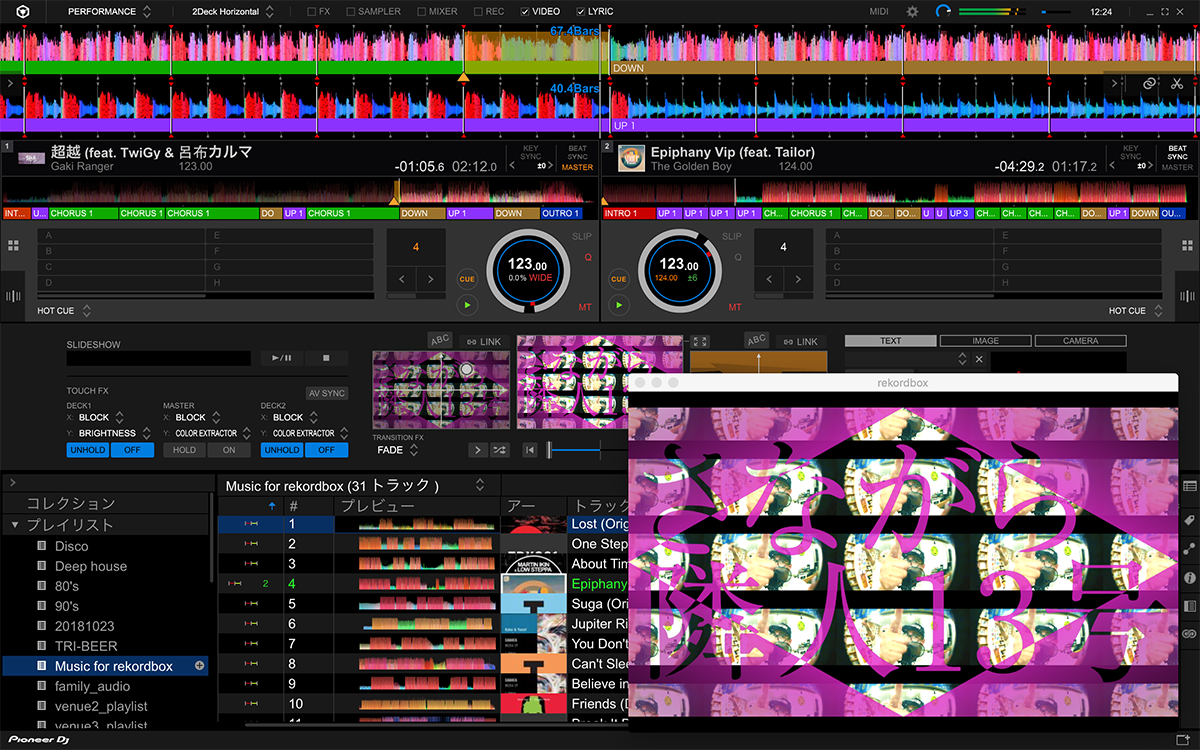
Task: Click deck 1 beat grid icon
Action: pos(14,296)
